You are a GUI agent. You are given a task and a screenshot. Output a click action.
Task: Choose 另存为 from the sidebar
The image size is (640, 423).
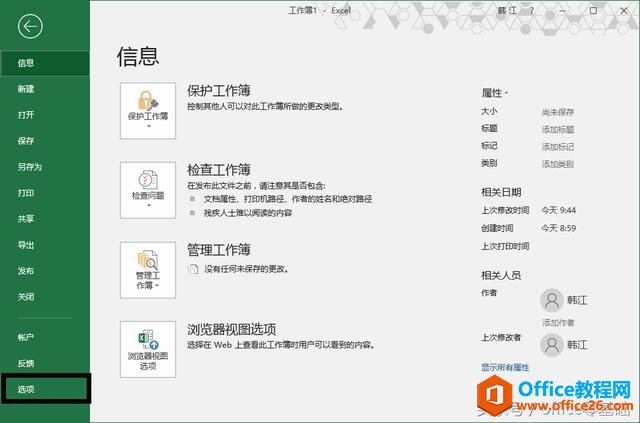(29, 167)
